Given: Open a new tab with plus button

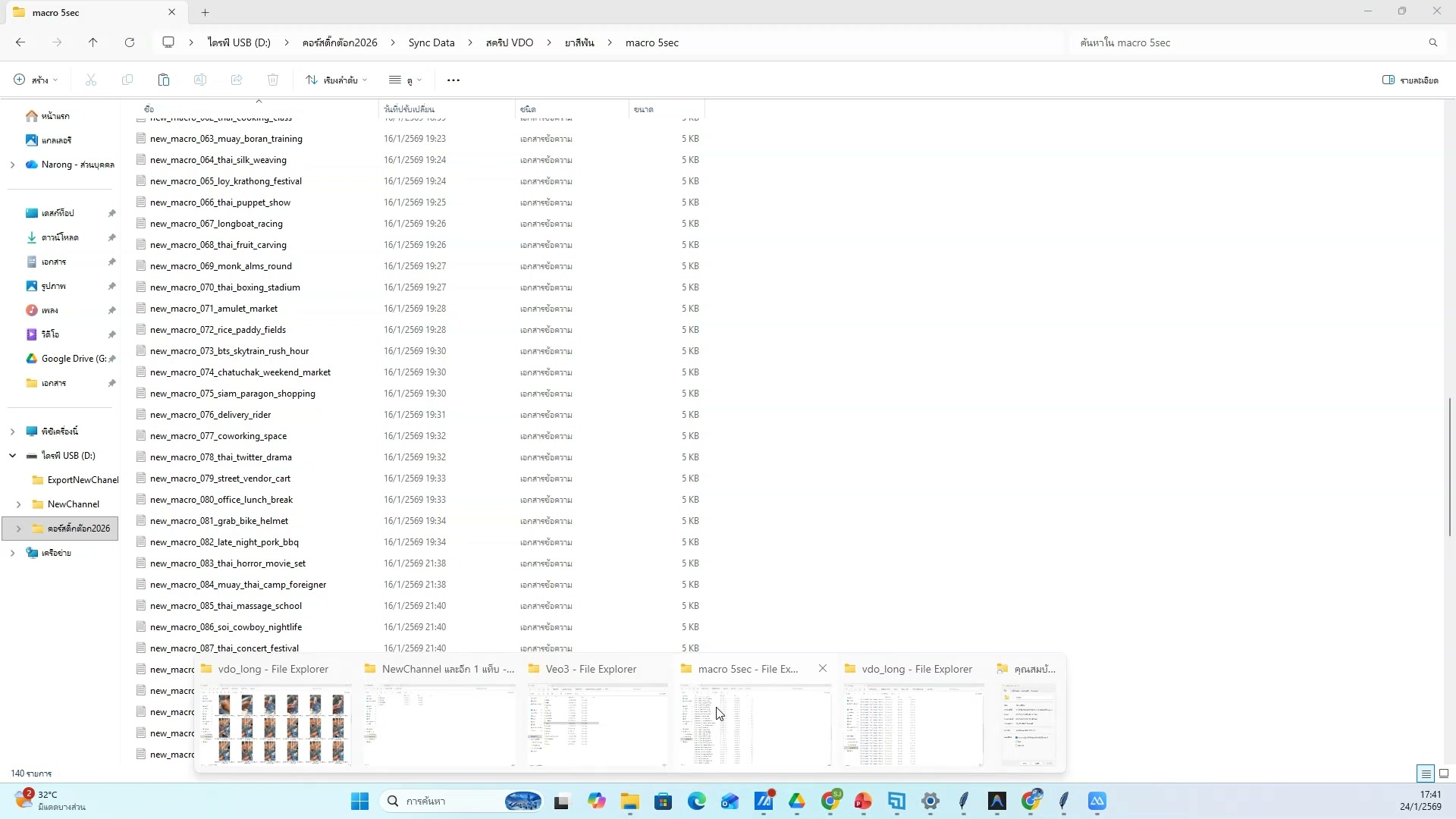Looking at the screenshot, I should click(x=205, y=12).
